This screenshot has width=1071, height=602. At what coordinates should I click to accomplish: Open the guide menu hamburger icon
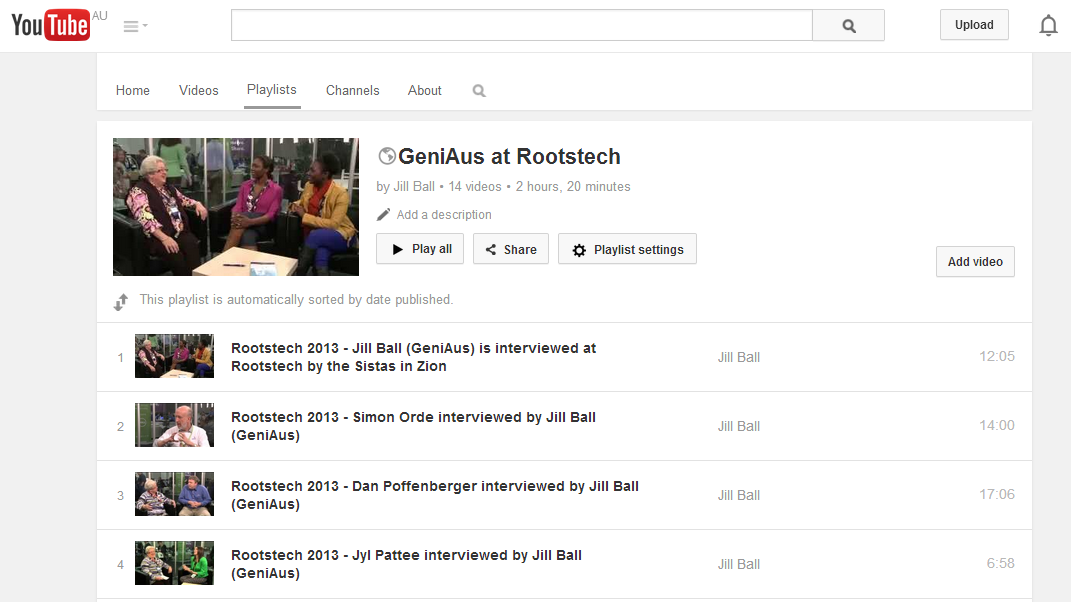click(135, 26)
